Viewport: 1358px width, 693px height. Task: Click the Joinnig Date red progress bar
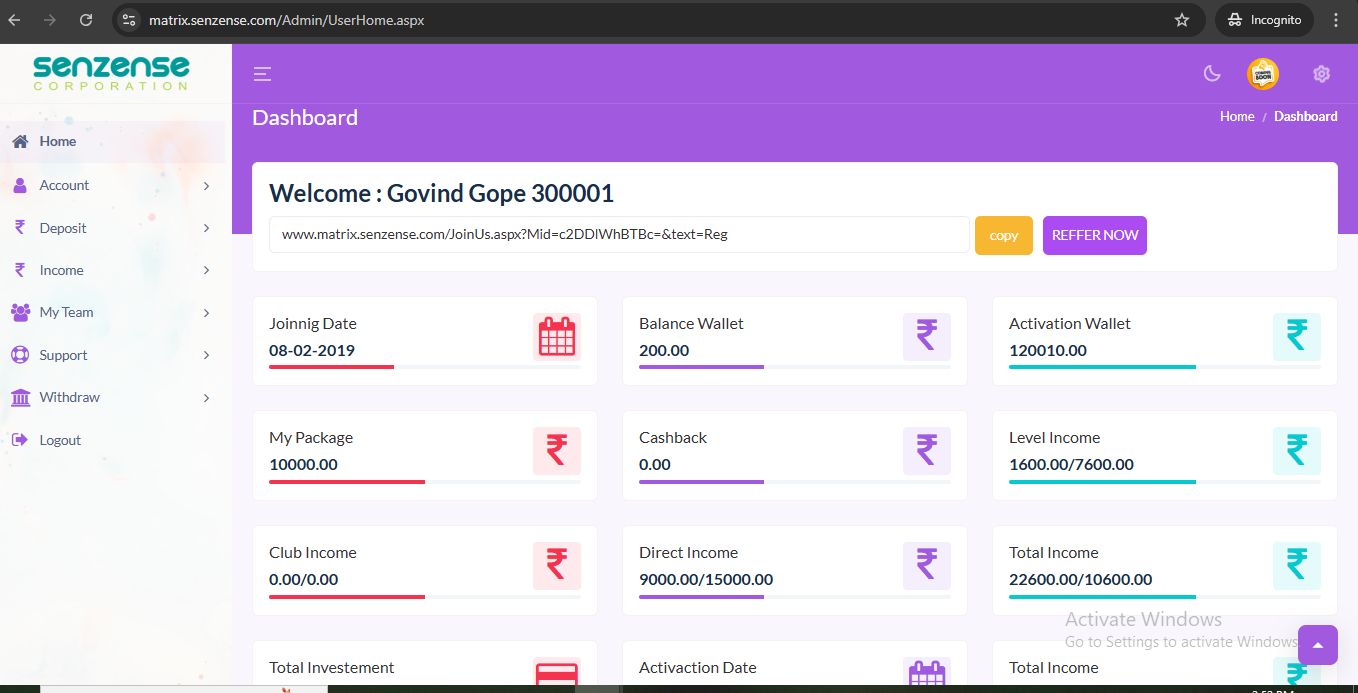331,367
